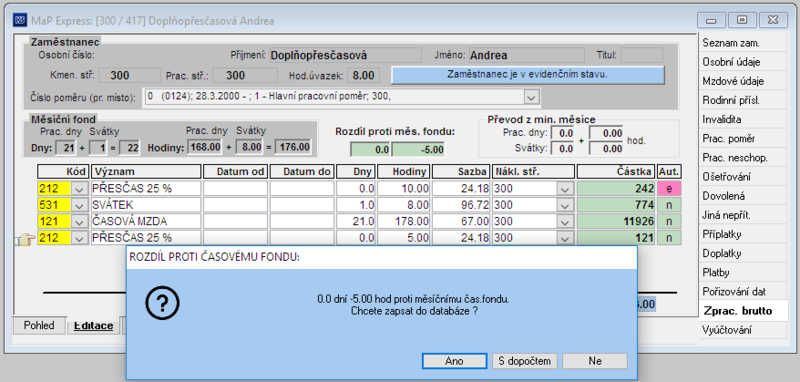Image resolution: width=800 pixels, height=382 pixels.
Task: Open Kód dropdown for ČASOVÁ MZDA row
Action: click(x=79, y=221)
